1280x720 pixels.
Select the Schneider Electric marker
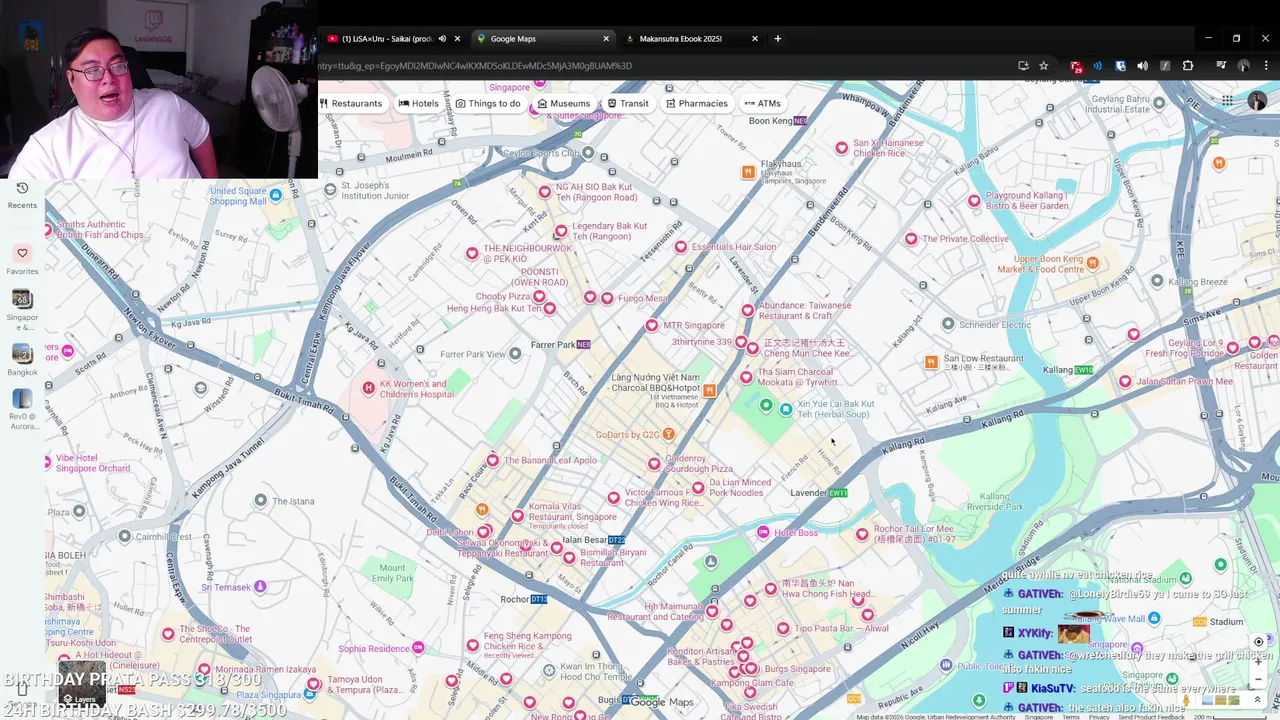tap(948, 324)
